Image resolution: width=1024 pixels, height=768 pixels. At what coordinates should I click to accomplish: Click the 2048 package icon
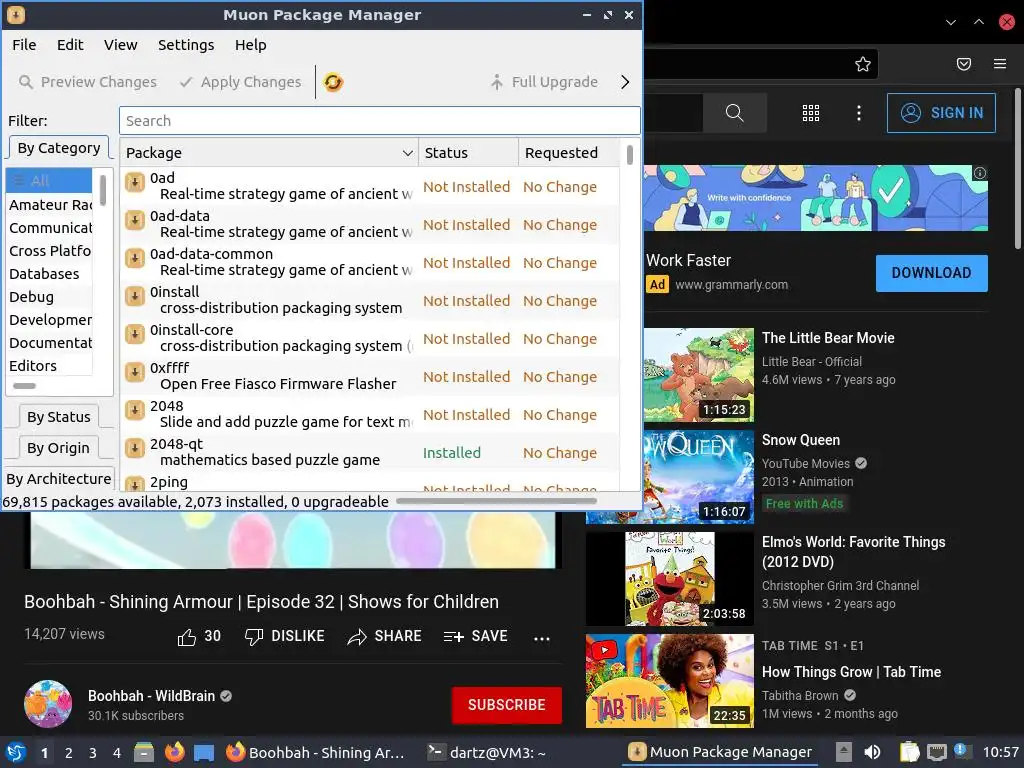(135, 410)
